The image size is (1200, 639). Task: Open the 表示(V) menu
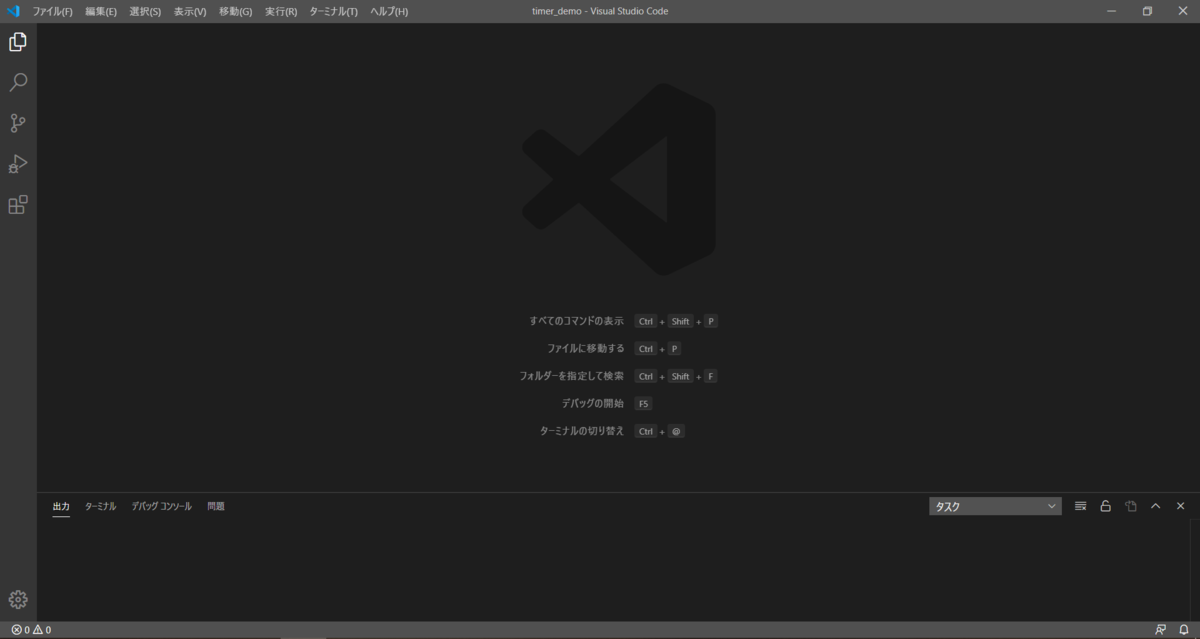tap(190, 11)
